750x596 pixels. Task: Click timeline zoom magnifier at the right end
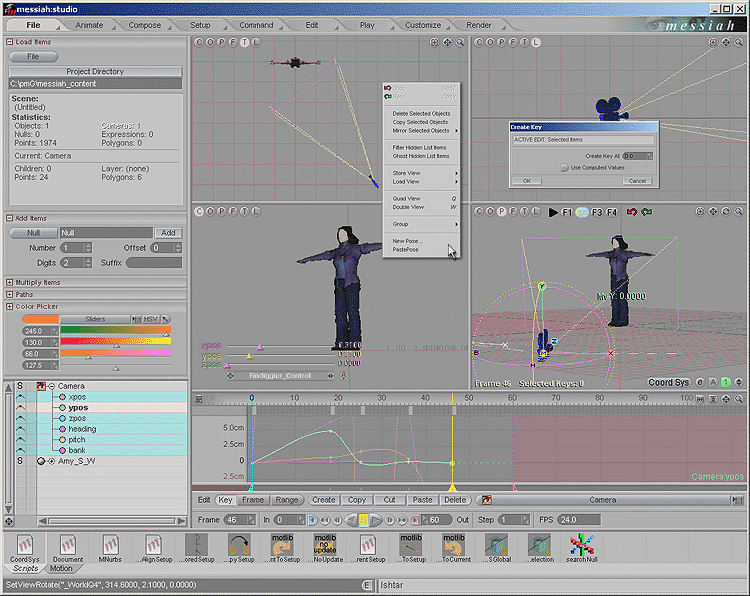pos(739,398)
